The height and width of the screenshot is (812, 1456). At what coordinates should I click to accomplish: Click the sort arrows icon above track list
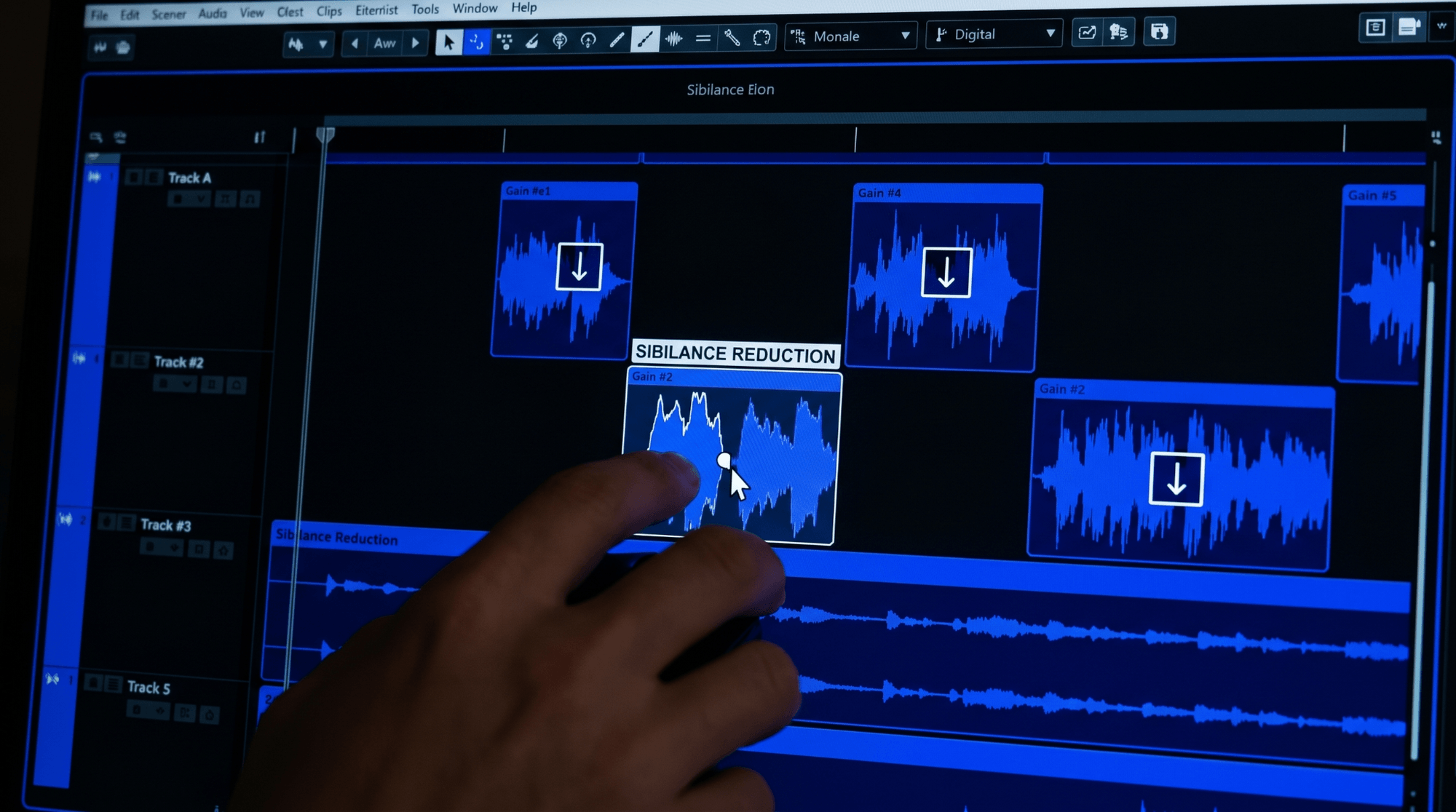coord(260,137)
